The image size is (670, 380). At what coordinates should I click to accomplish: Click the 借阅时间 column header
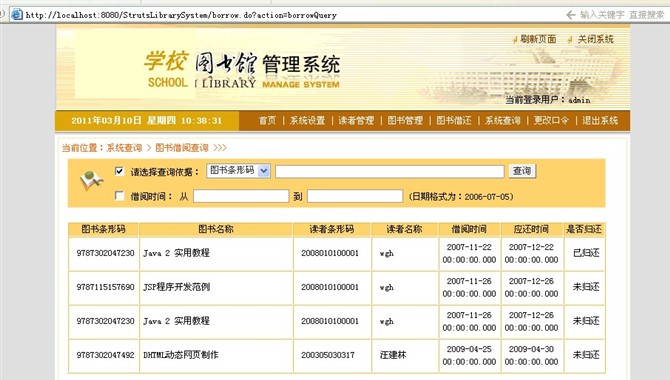[x=469, y=229]
